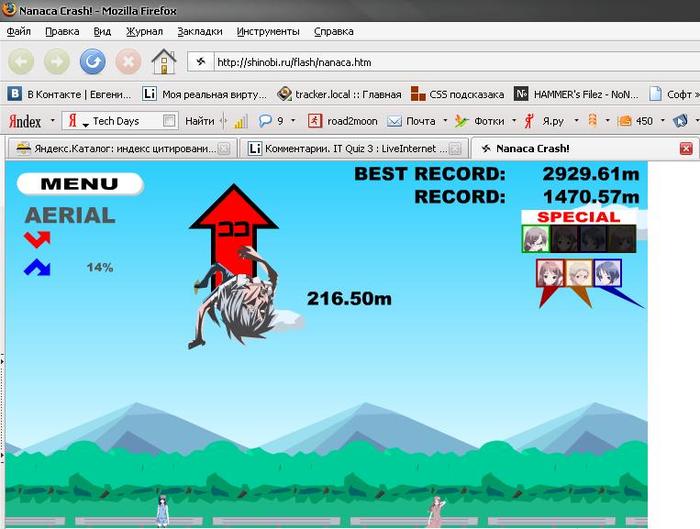Click the speech bubble comments icon with 9
The height and width of the screenshot is (529, 700).
pos(271,121)
